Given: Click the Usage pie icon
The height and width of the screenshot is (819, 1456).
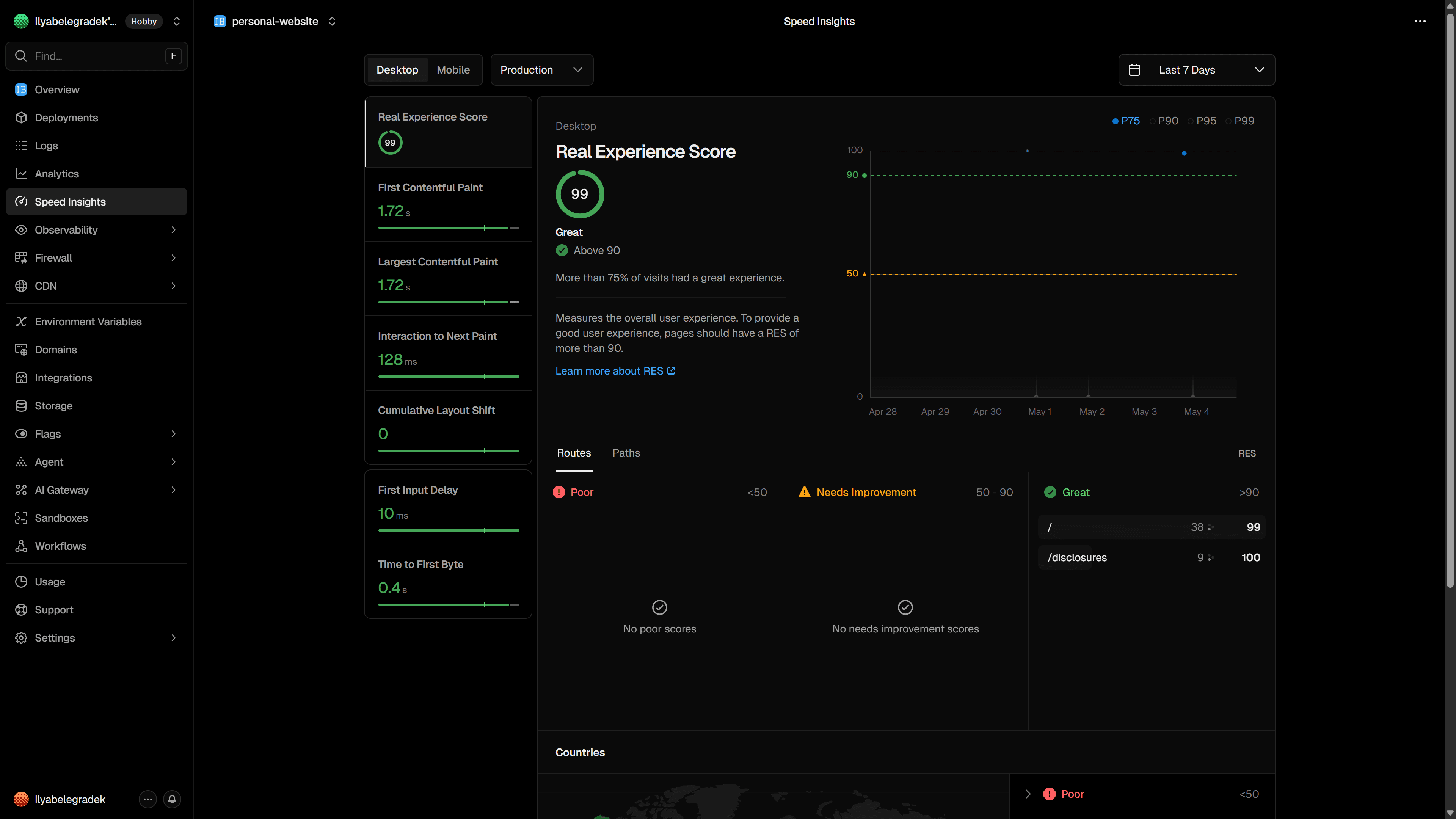Looking at the screenshot, I should [21, 582].
